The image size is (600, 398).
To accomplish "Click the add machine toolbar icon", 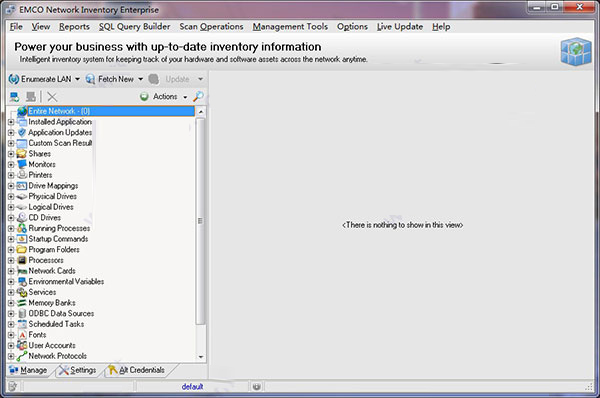I will pos(15,96).
